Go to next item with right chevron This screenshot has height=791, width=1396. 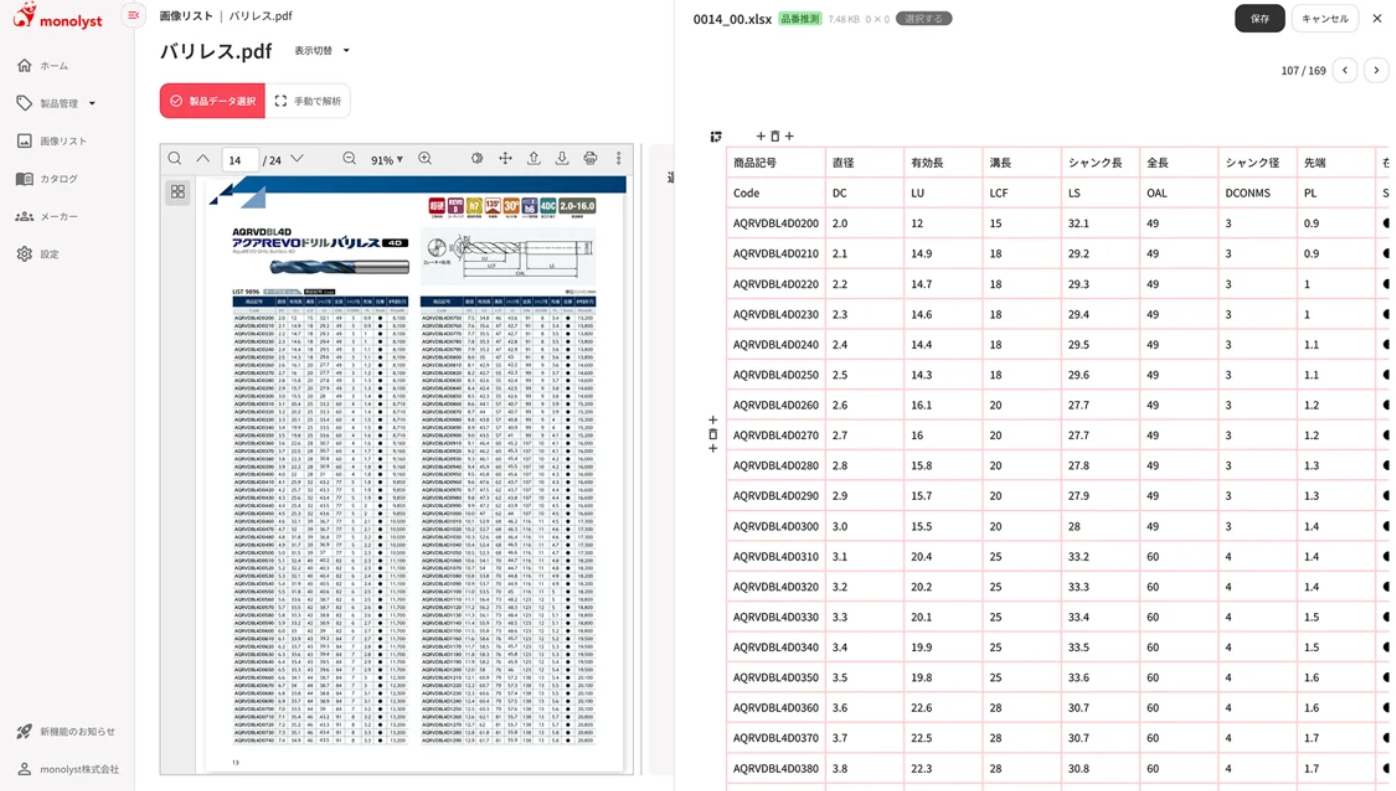[x=1376, y=70]
